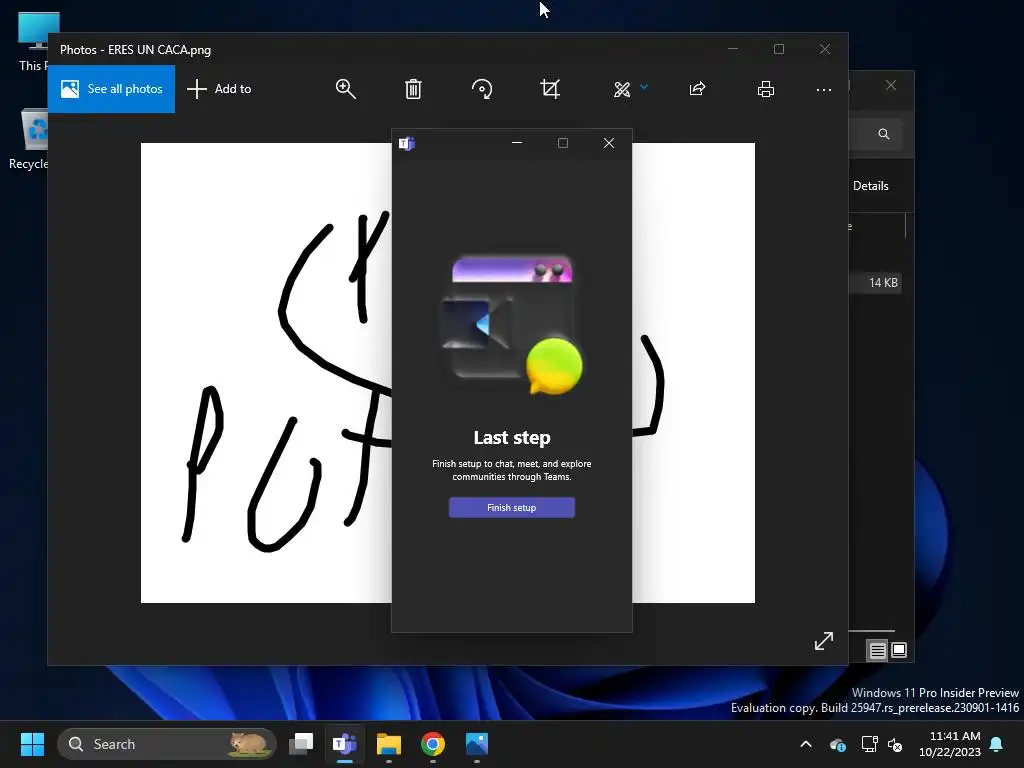Enter fullscreen with the diagonal arrows icon
Screen dimensions: 1024x768
tap(824, 641)
